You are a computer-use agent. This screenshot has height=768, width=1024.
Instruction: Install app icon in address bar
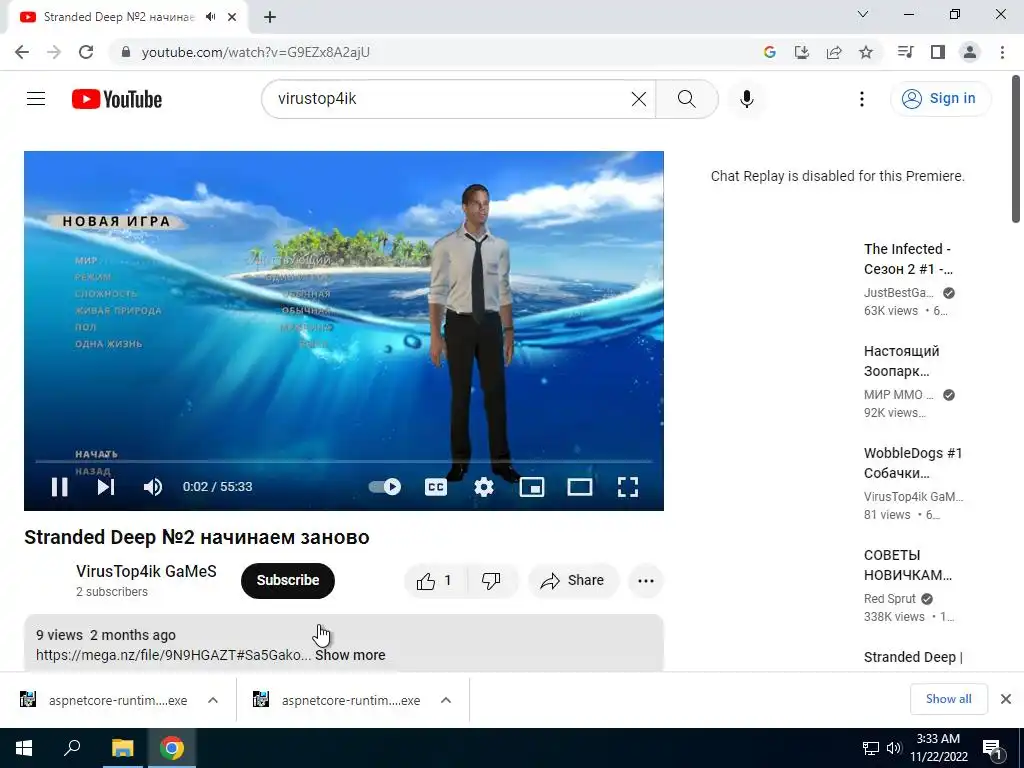coord(802,52)
